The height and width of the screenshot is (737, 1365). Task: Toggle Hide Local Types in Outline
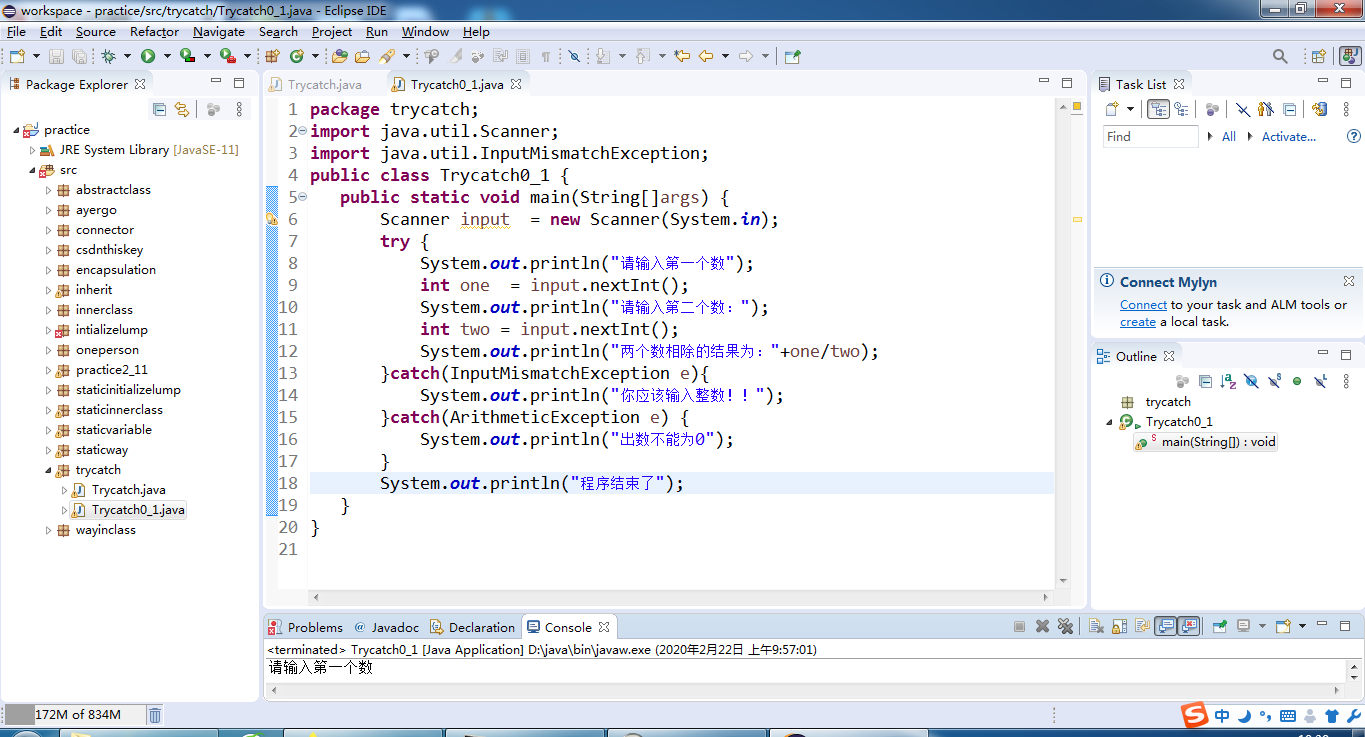1319,381
